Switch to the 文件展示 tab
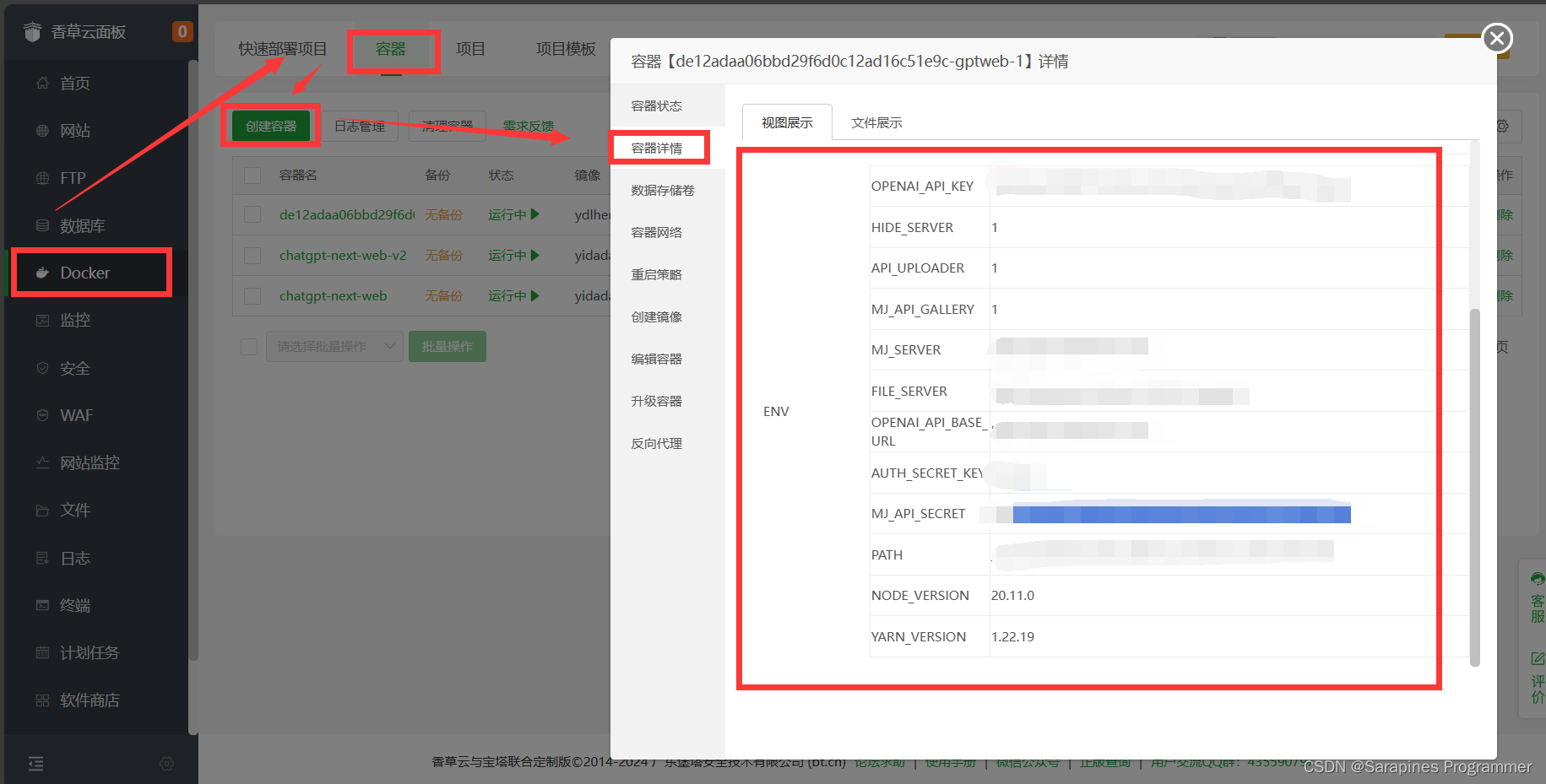Image resolution: width=1546 pixels, height=784 pixels. (876, 122)
